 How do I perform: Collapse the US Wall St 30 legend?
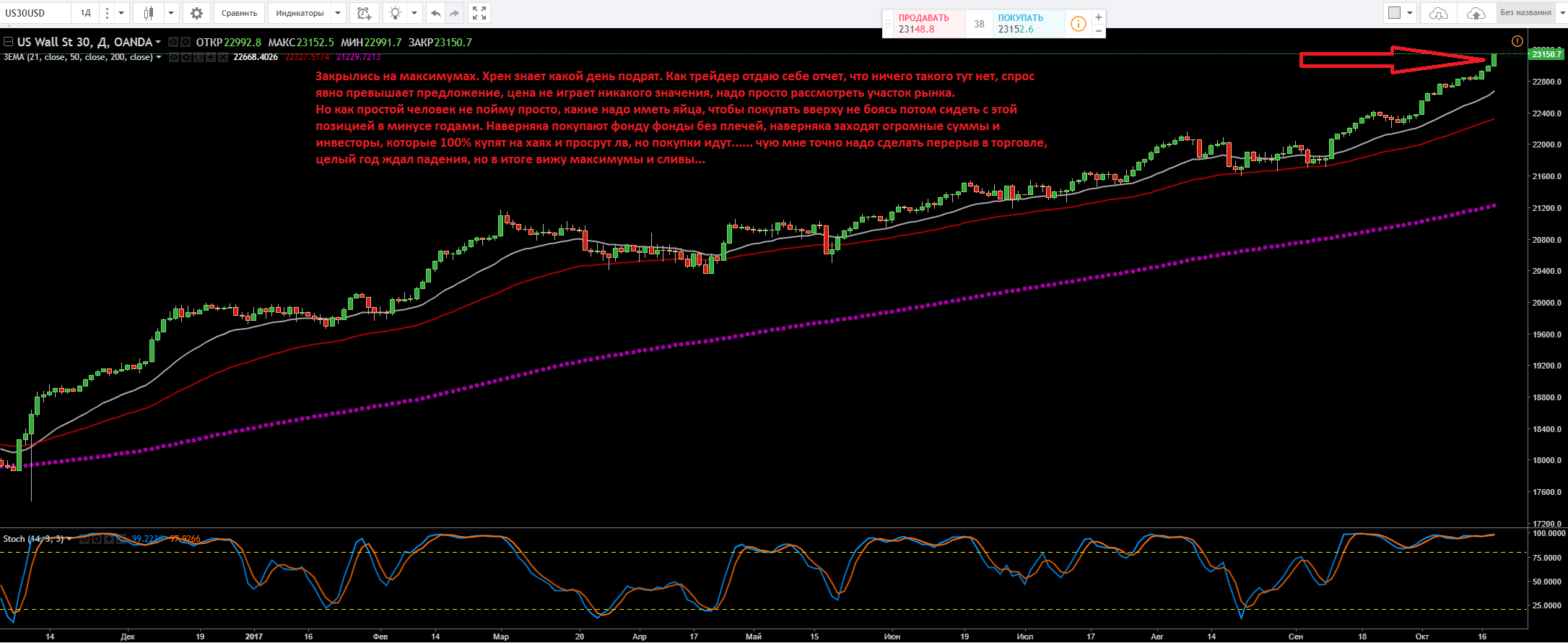click(8, 42)
